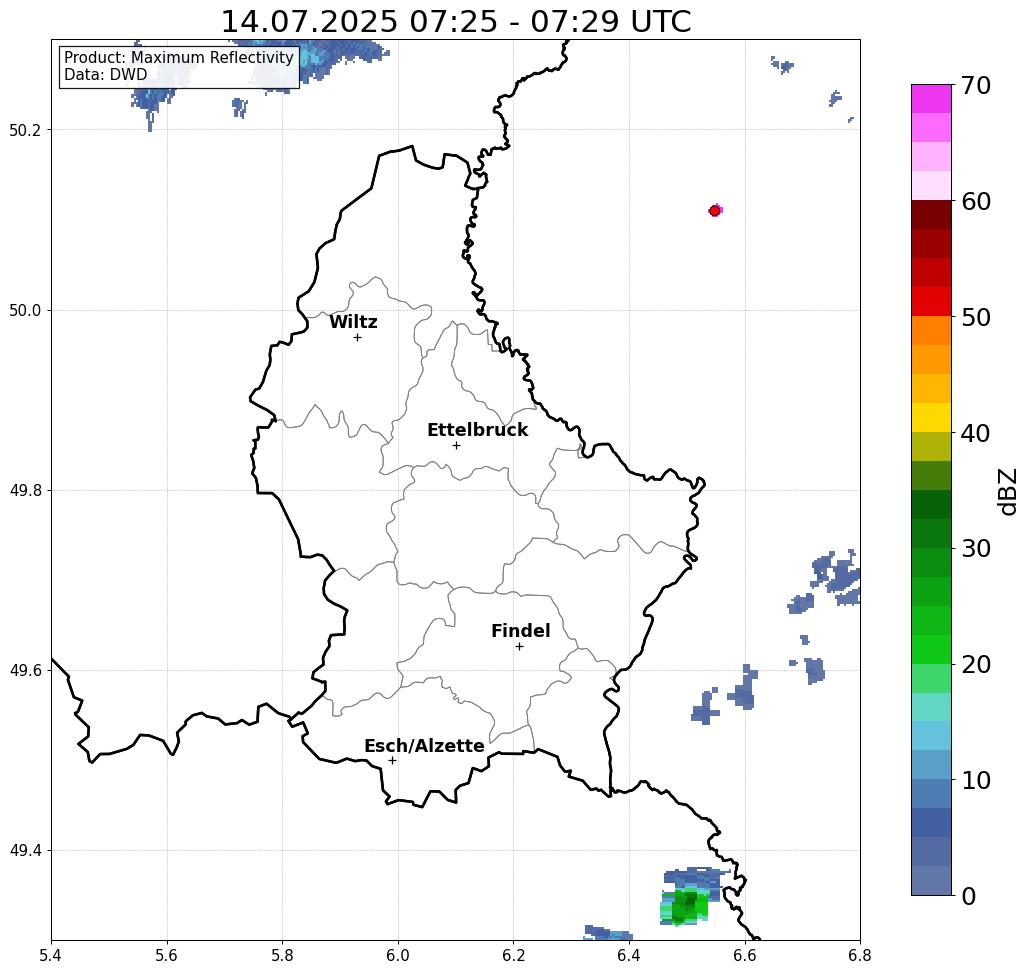1029x973 pixels.
Task: Click the longitude 6.6 tick label
Action: click(745, 955)
